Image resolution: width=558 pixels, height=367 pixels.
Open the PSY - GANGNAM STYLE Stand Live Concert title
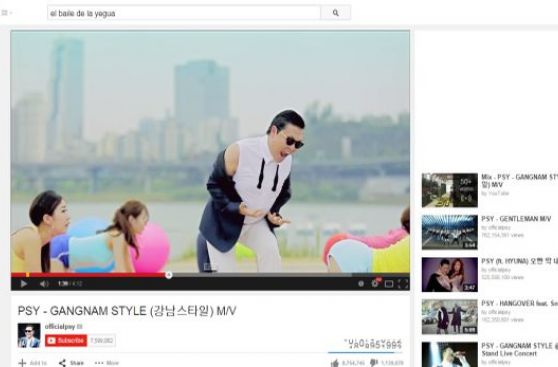click(x=520, y=350)
